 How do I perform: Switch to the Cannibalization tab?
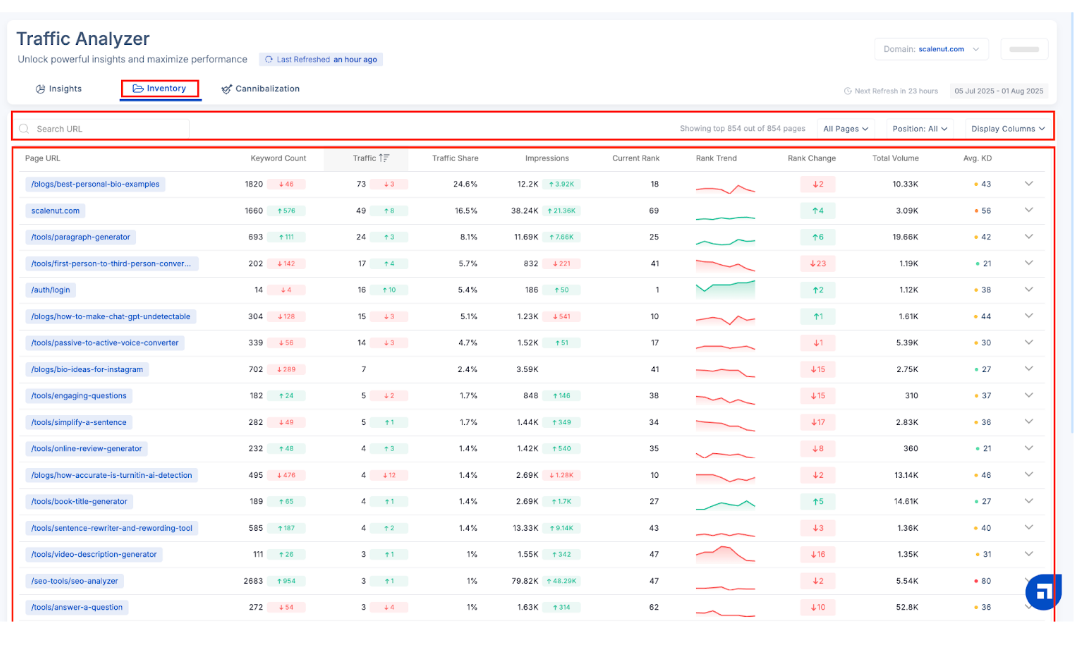tap(260, 89)
